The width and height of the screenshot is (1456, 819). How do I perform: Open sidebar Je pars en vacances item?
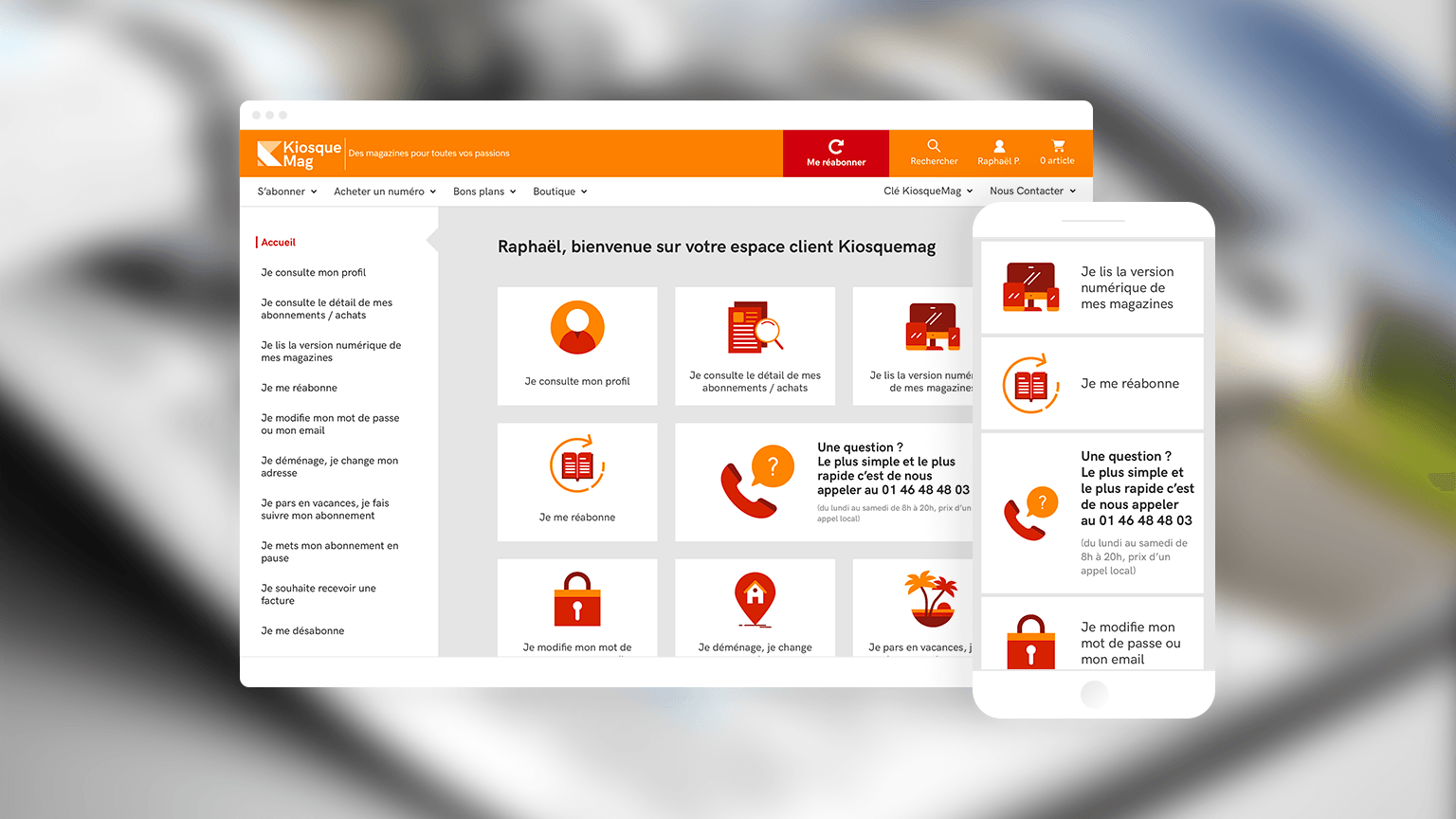(325, 509)
